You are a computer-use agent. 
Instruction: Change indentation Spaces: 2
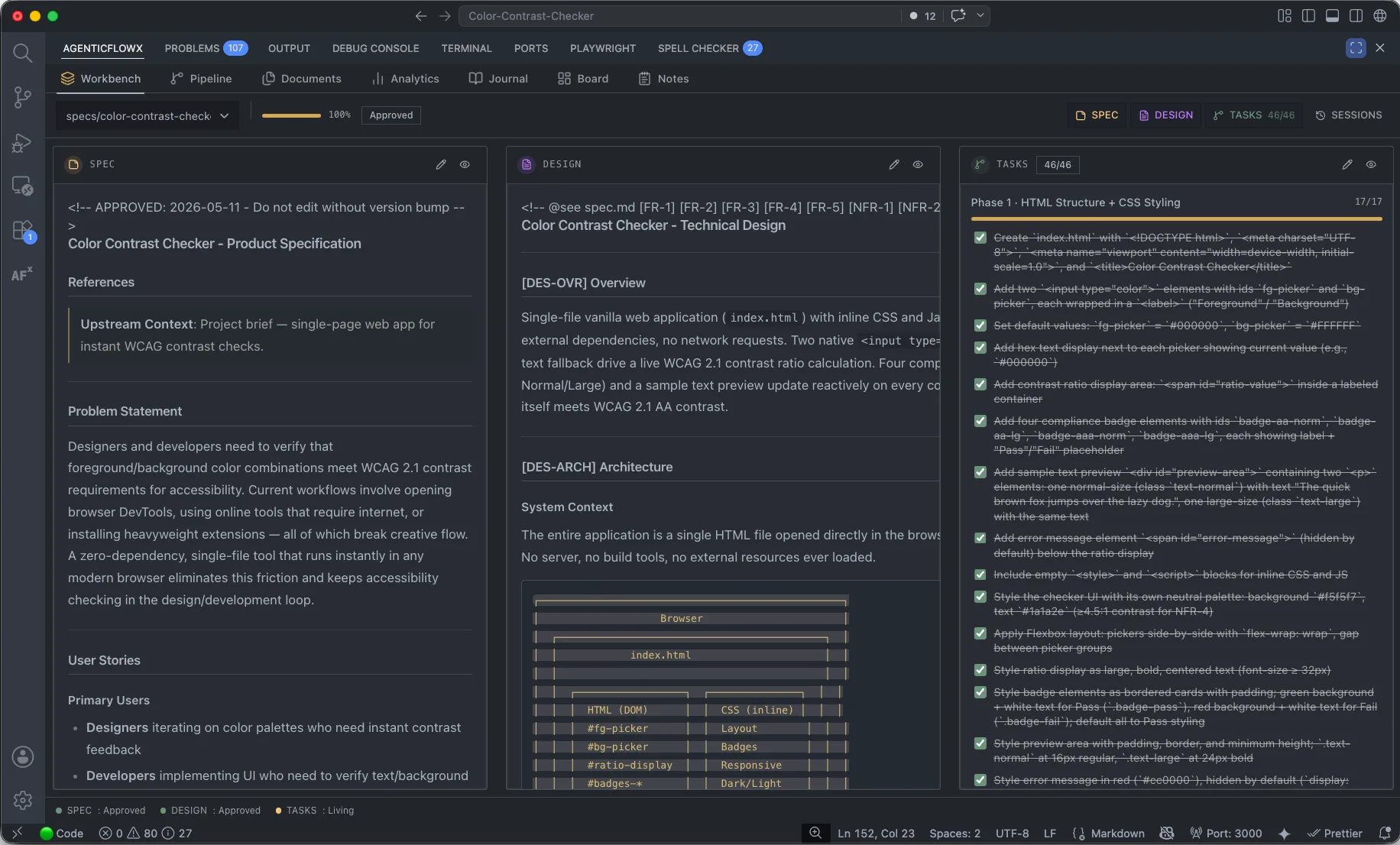click(954, 834)
